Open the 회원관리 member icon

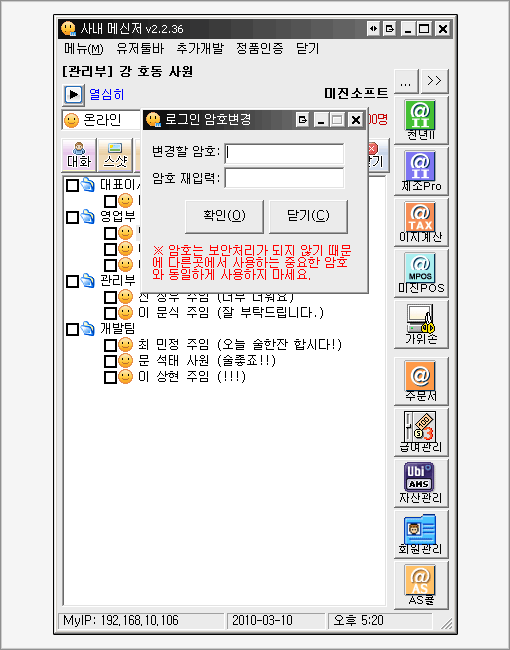click(x=421, y=534)
